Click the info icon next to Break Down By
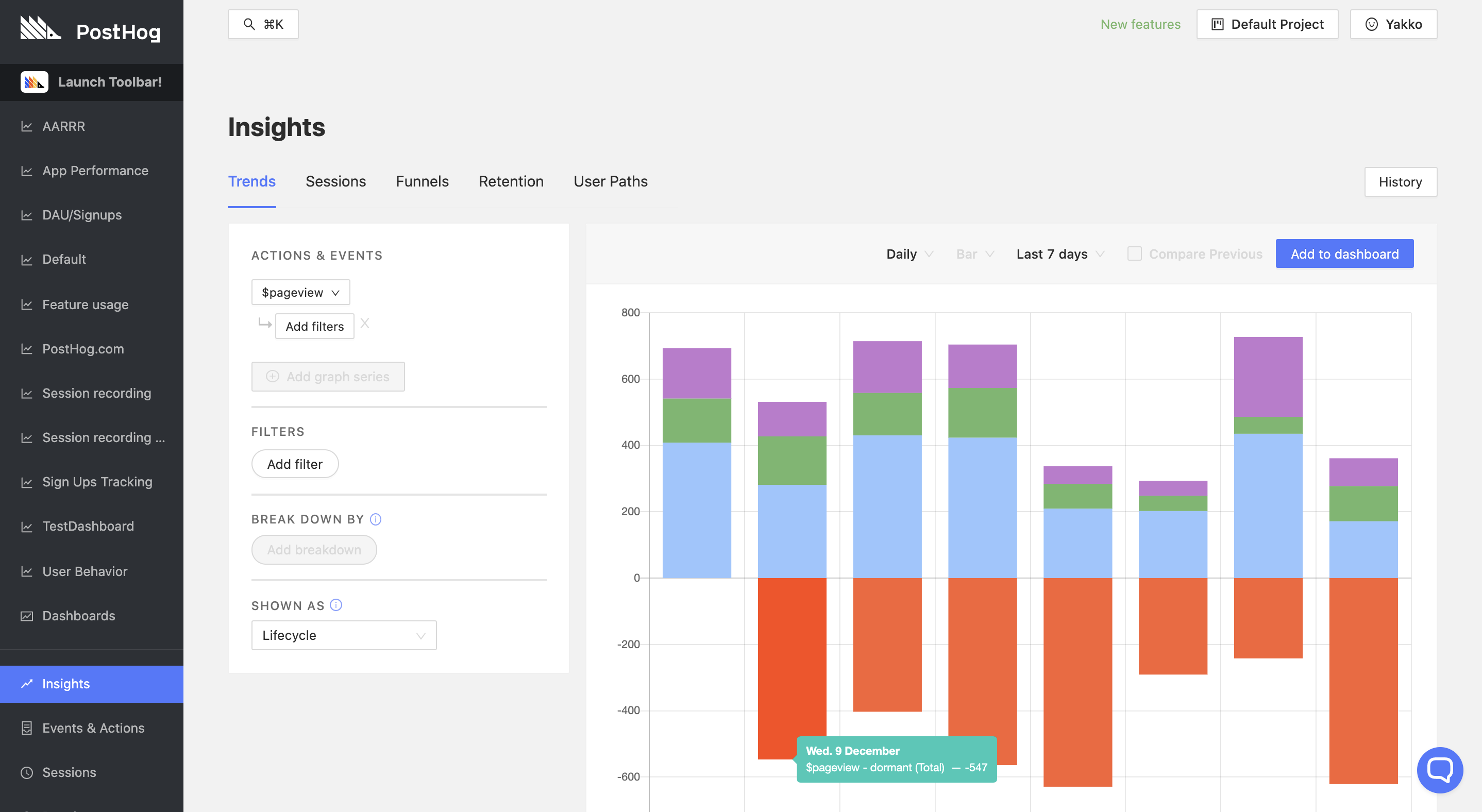This screenshot has height=812, width=1482. click(x=375, y=519)
